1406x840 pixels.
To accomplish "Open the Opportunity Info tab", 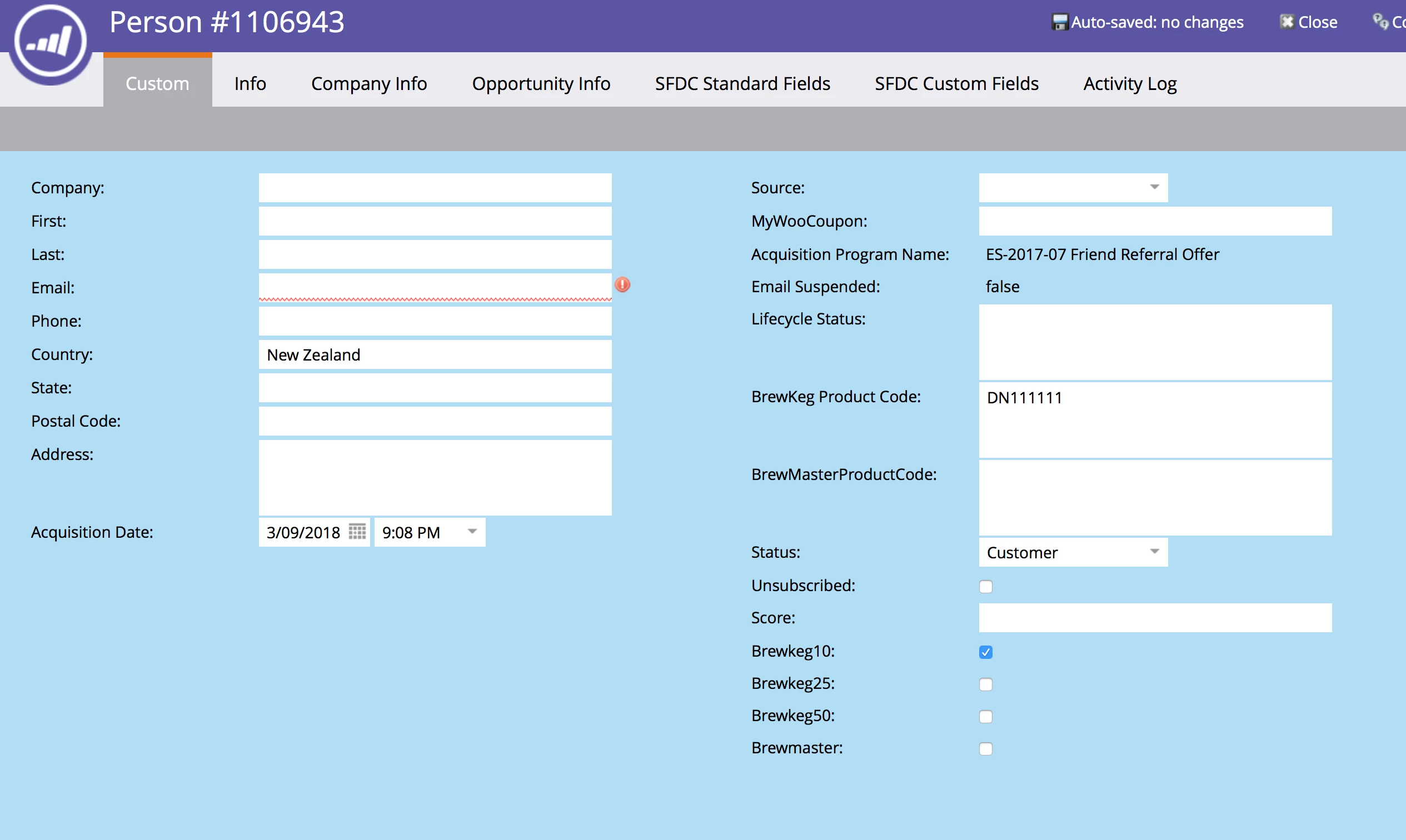I will click(x=541, y=83).
